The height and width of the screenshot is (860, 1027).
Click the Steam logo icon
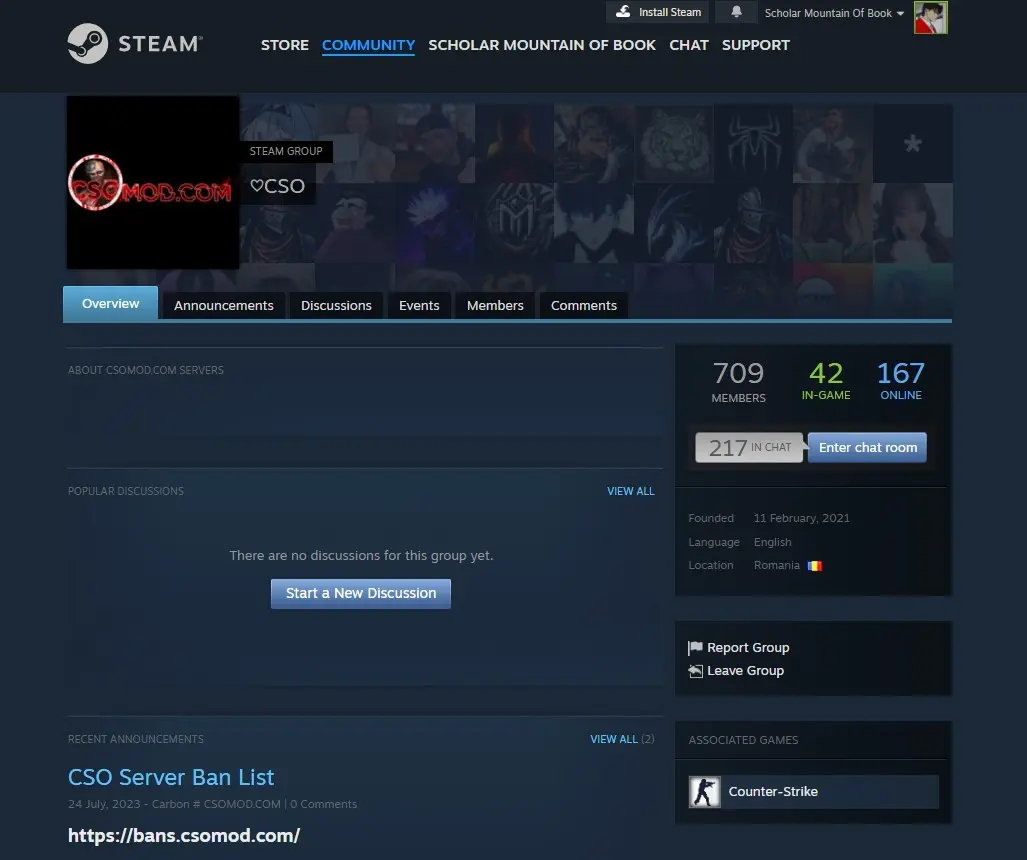click(x=88, y=44)
